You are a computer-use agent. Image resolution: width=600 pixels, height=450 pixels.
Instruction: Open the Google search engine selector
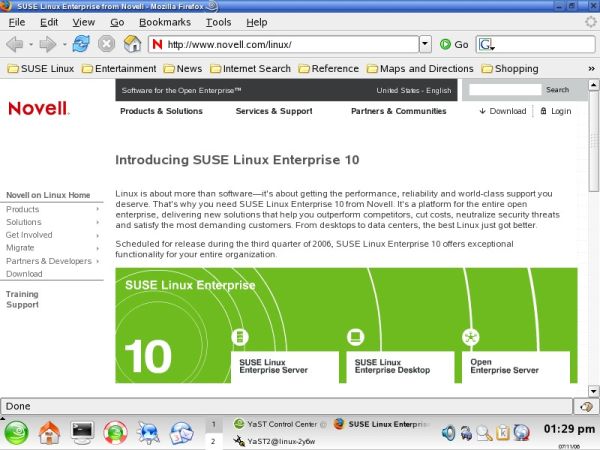pyautogui.click(x=487, y=45)
